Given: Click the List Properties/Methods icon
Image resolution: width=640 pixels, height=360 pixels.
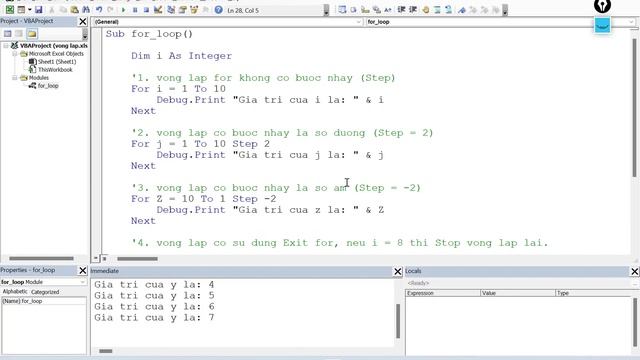Looking at the screenshot, I should [342, 10].
